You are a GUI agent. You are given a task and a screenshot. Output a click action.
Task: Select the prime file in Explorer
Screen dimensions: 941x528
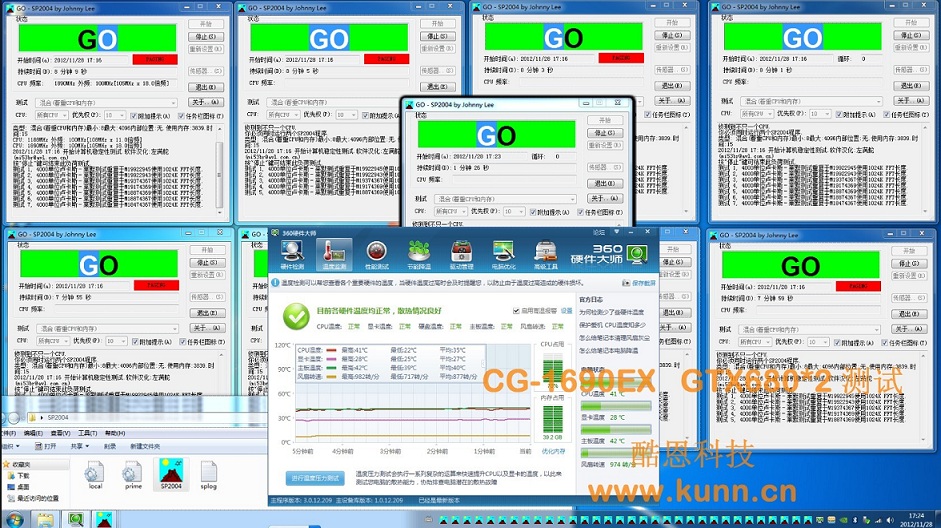tap(133, 475)
